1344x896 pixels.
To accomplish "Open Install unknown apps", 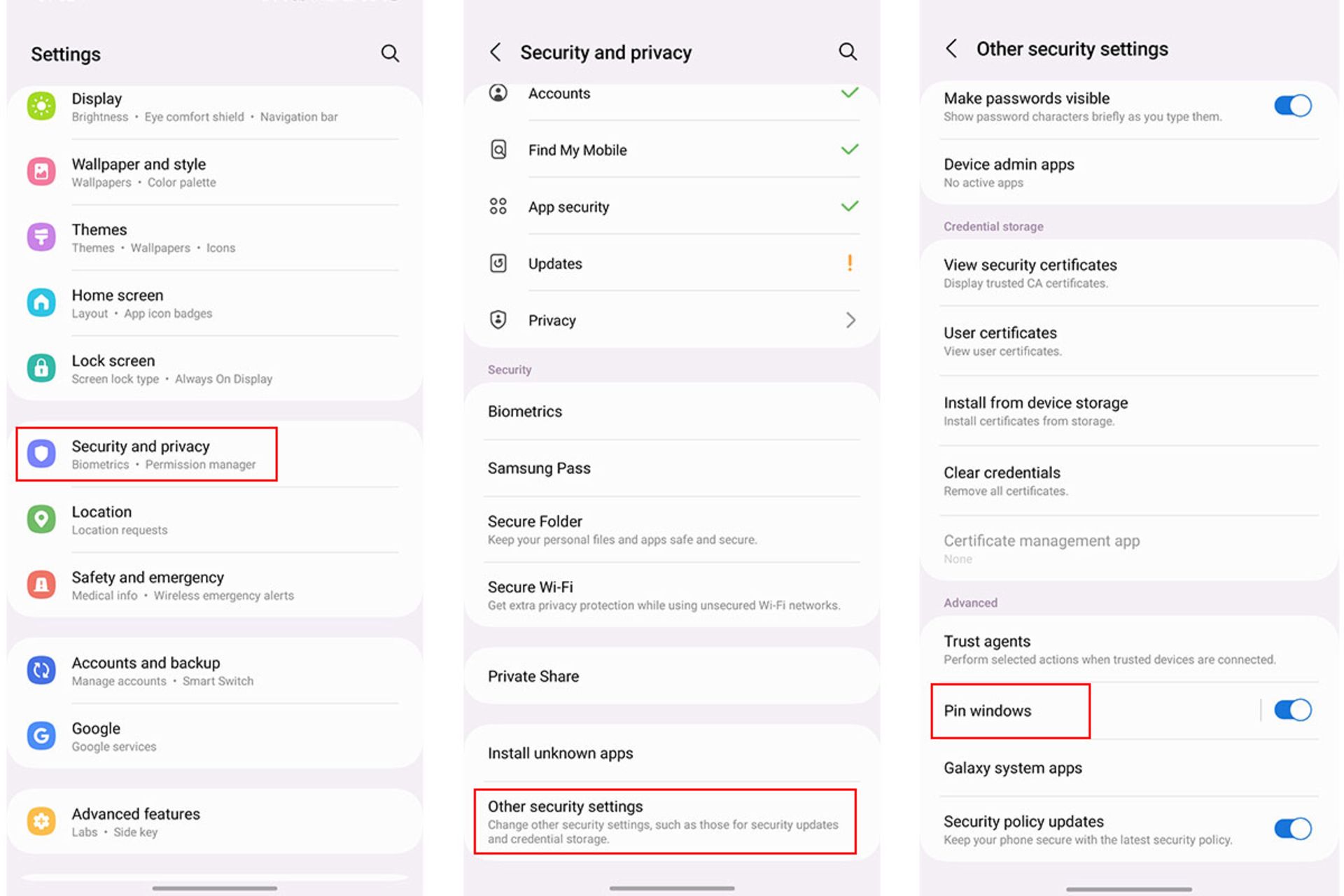I will point(671,753).
